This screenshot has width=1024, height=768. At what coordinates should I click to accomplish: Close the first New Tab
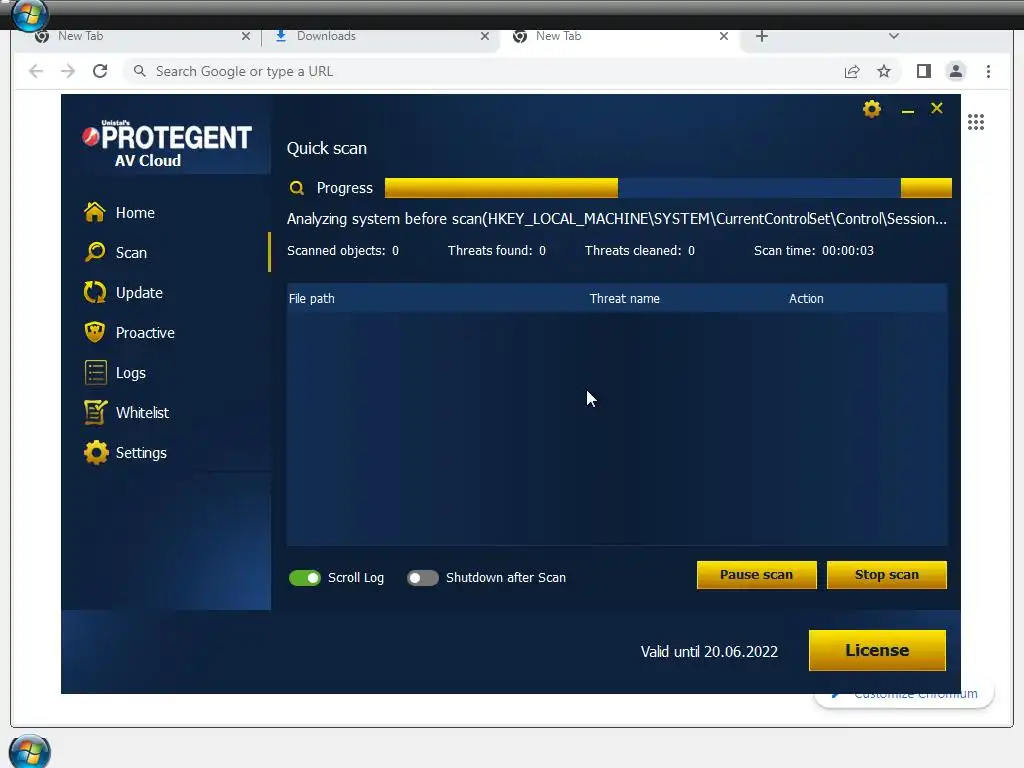click(246, 37)
